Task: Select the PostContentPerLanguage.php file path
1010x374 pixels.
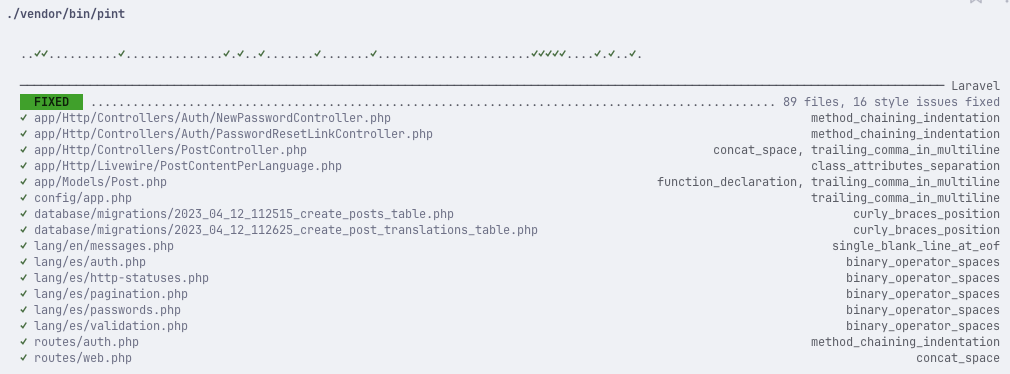Action: point(187,166)
